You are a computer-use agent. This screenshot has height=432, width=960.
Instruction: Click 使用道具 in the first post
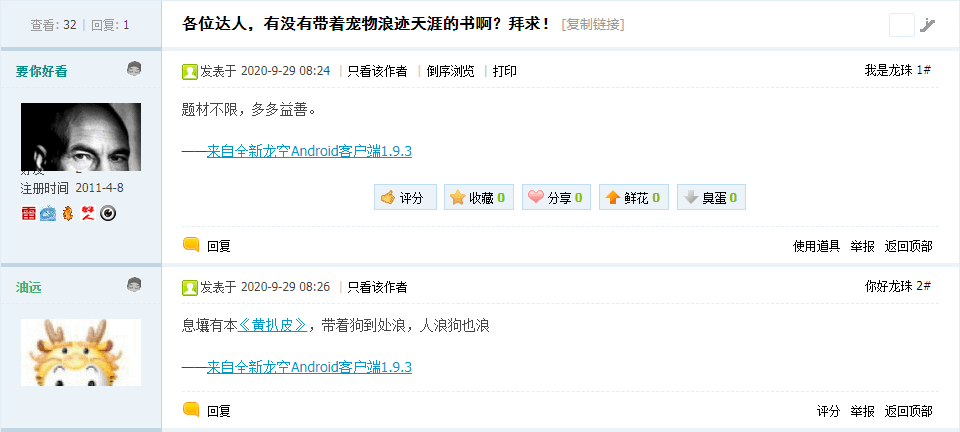point(817,246)
